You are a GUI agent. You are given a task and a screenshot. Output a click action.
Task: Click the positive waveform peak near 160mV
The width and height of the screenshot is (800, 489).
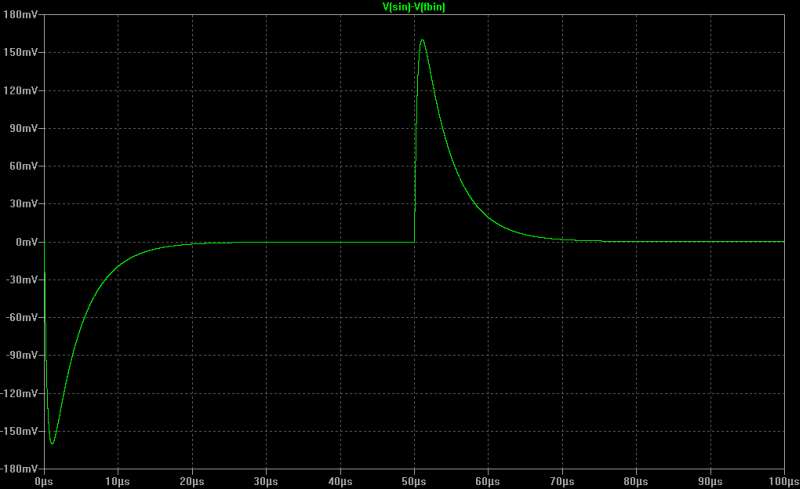coord(422,40)
